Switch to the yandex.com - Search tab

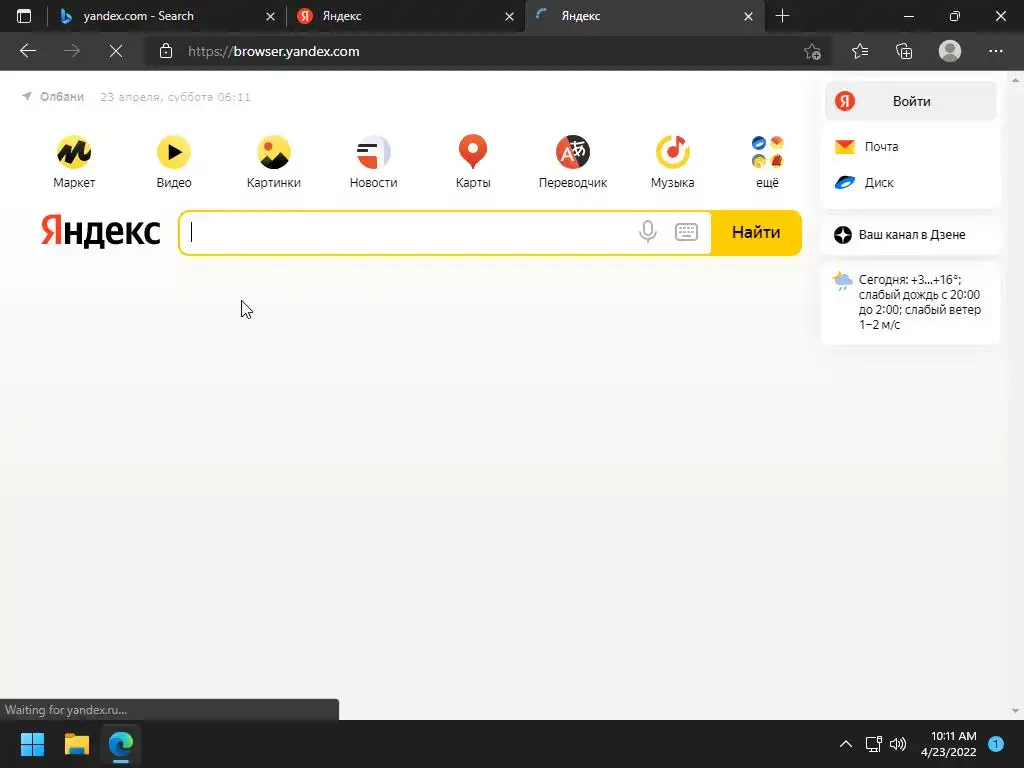[167, 16]
